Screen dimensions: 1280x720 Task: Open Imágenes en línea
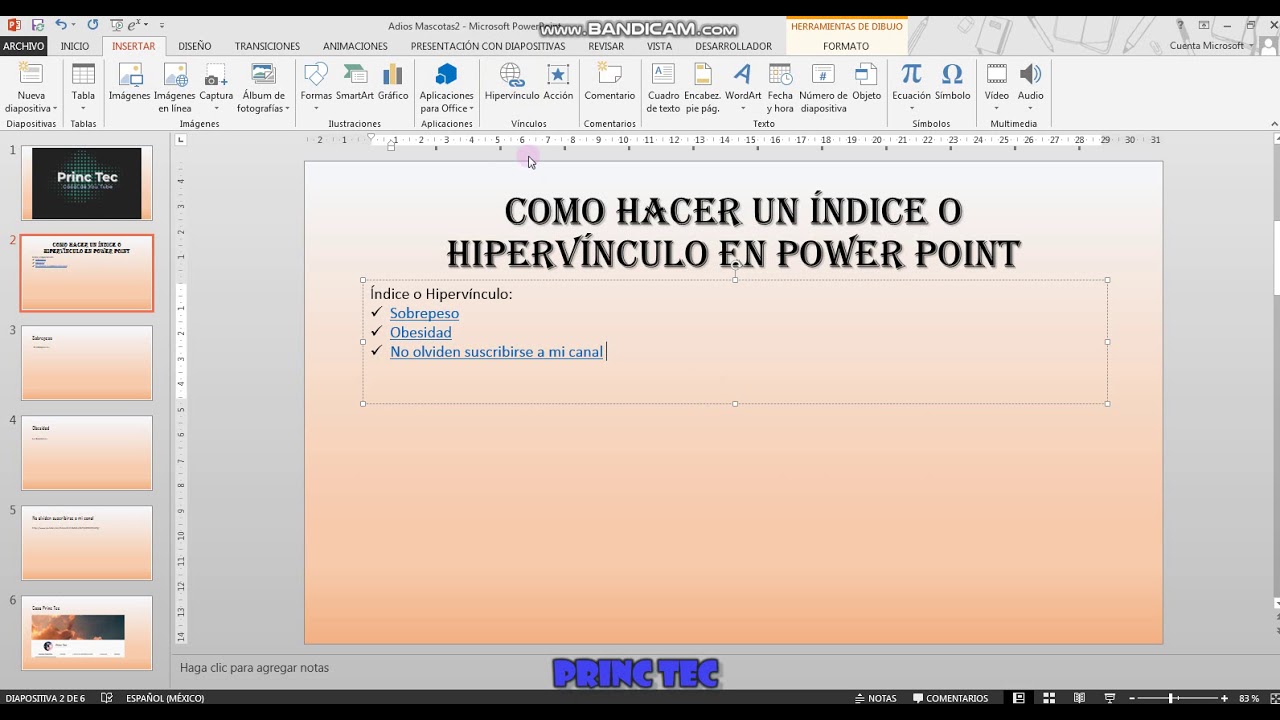175,88
